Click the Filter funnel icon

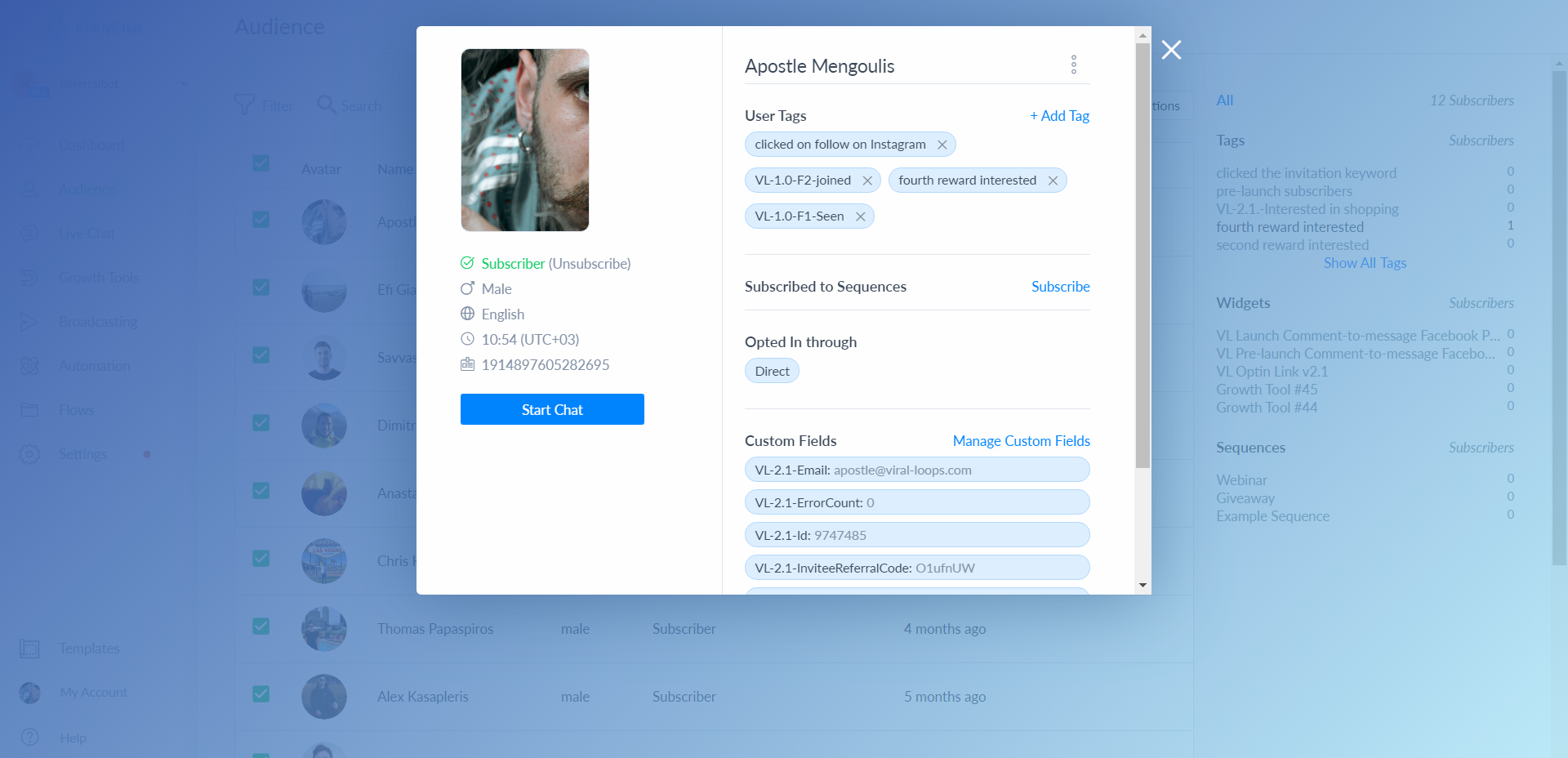(x=244, y=105)
